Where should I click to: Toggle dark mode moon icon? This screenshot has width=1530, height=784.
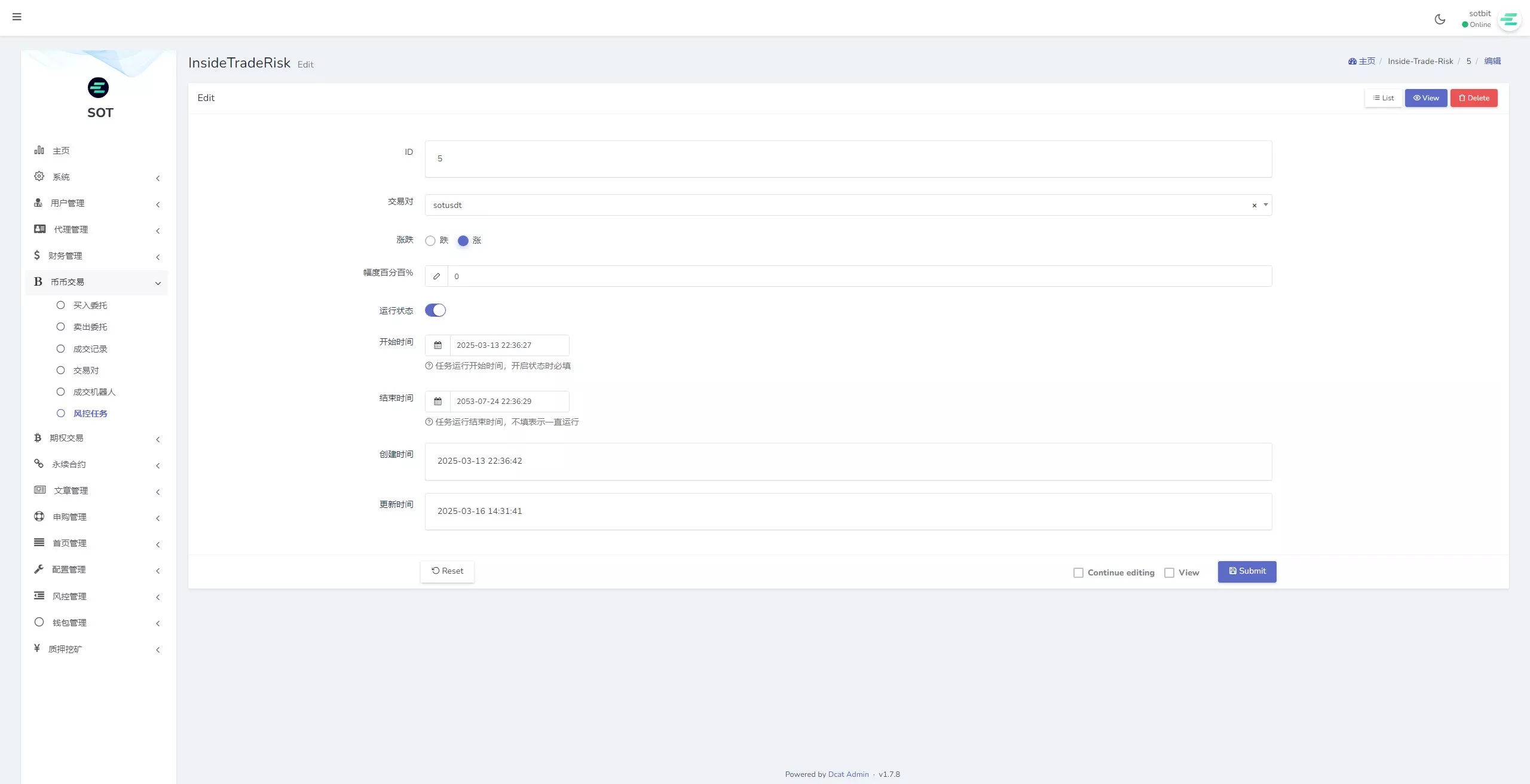(x=1440, y=19)
